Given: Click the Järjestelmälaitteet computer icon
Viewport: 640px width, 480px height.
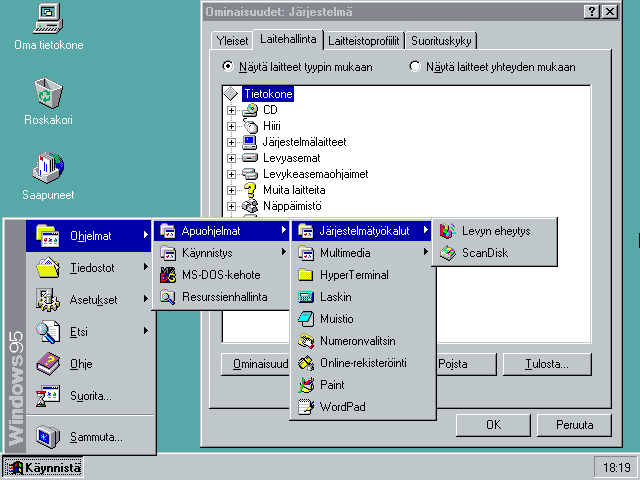Looking at the screenshot, I should pyautogui.click(x=250, y=142).
